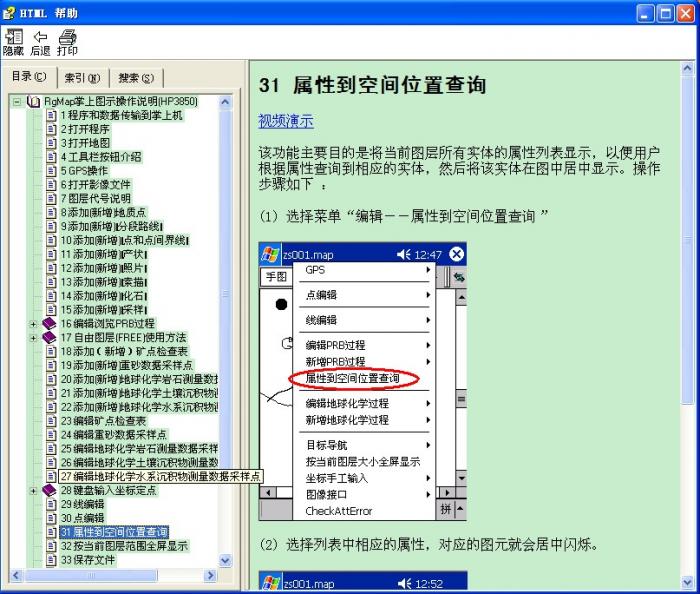Viewport: 700px width, 594px height.
Task: Open the 视频演示 video demo link
Action: coord(286,121)
